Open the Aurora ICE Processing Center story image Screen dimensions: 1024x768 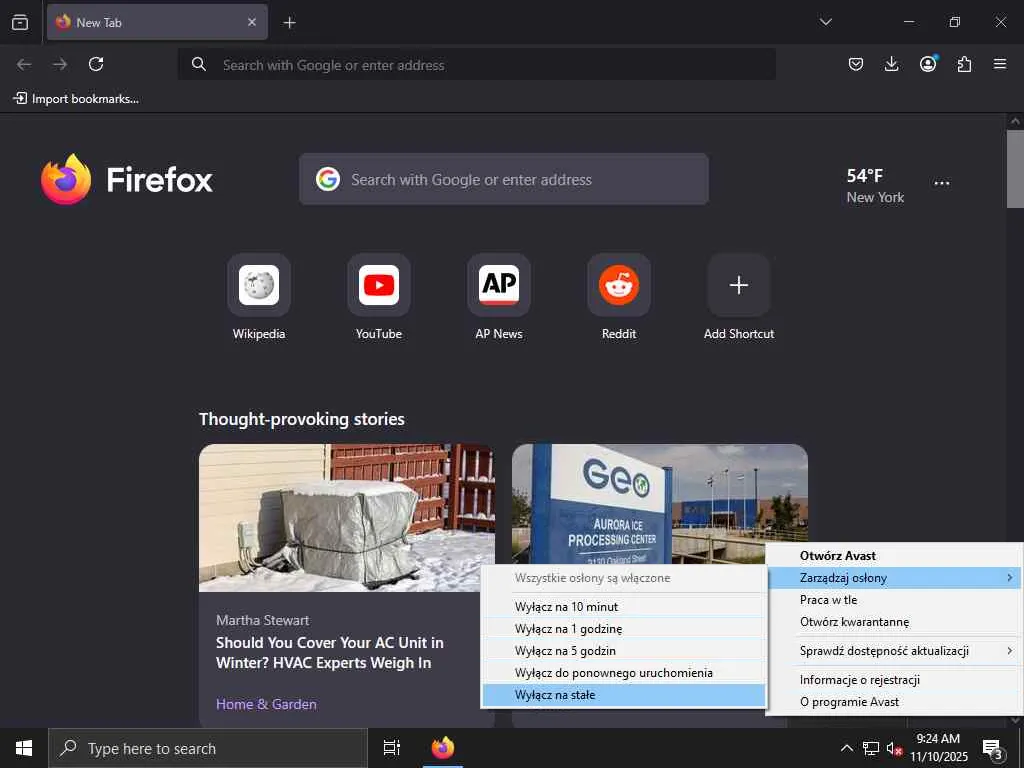pos(660,503)
